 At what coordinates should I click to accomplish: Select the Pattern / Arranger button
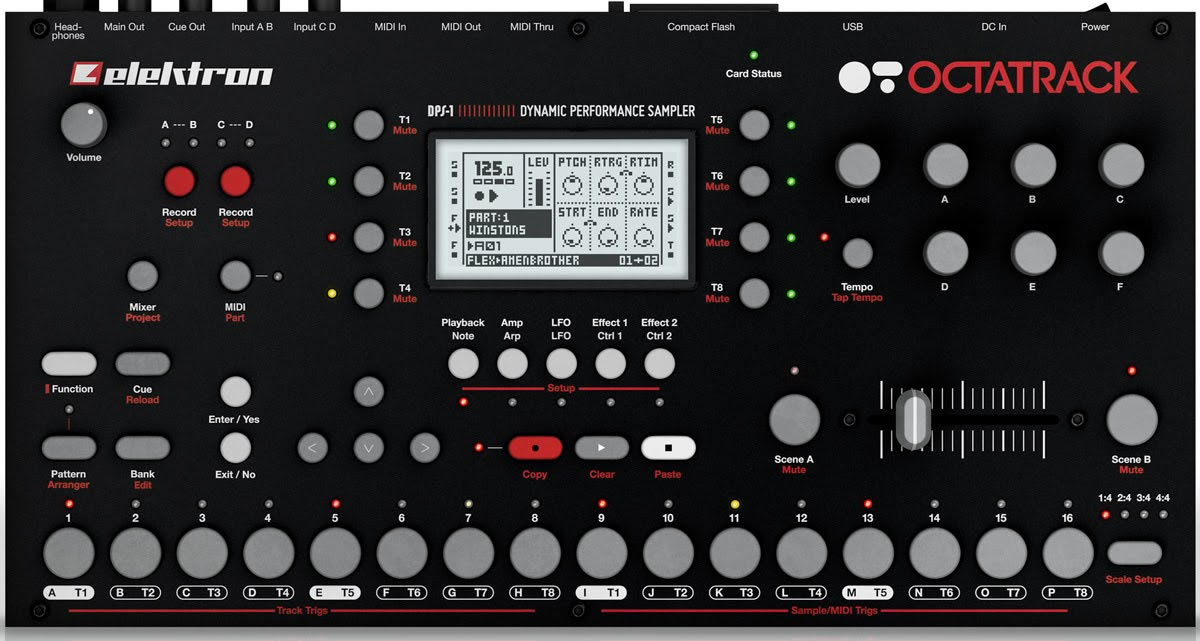pos(69,447)
